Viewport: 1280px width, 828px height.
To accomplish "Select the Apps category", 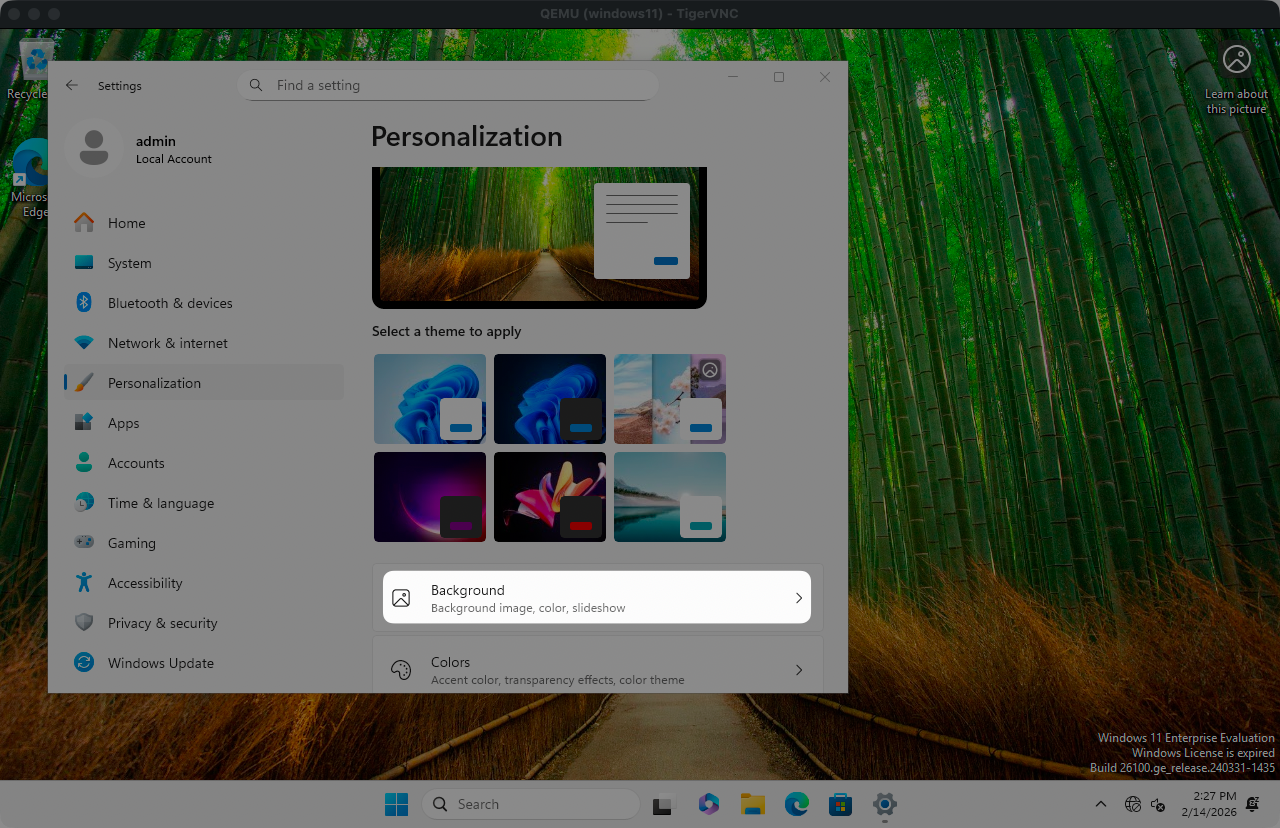I will [123, 423].
